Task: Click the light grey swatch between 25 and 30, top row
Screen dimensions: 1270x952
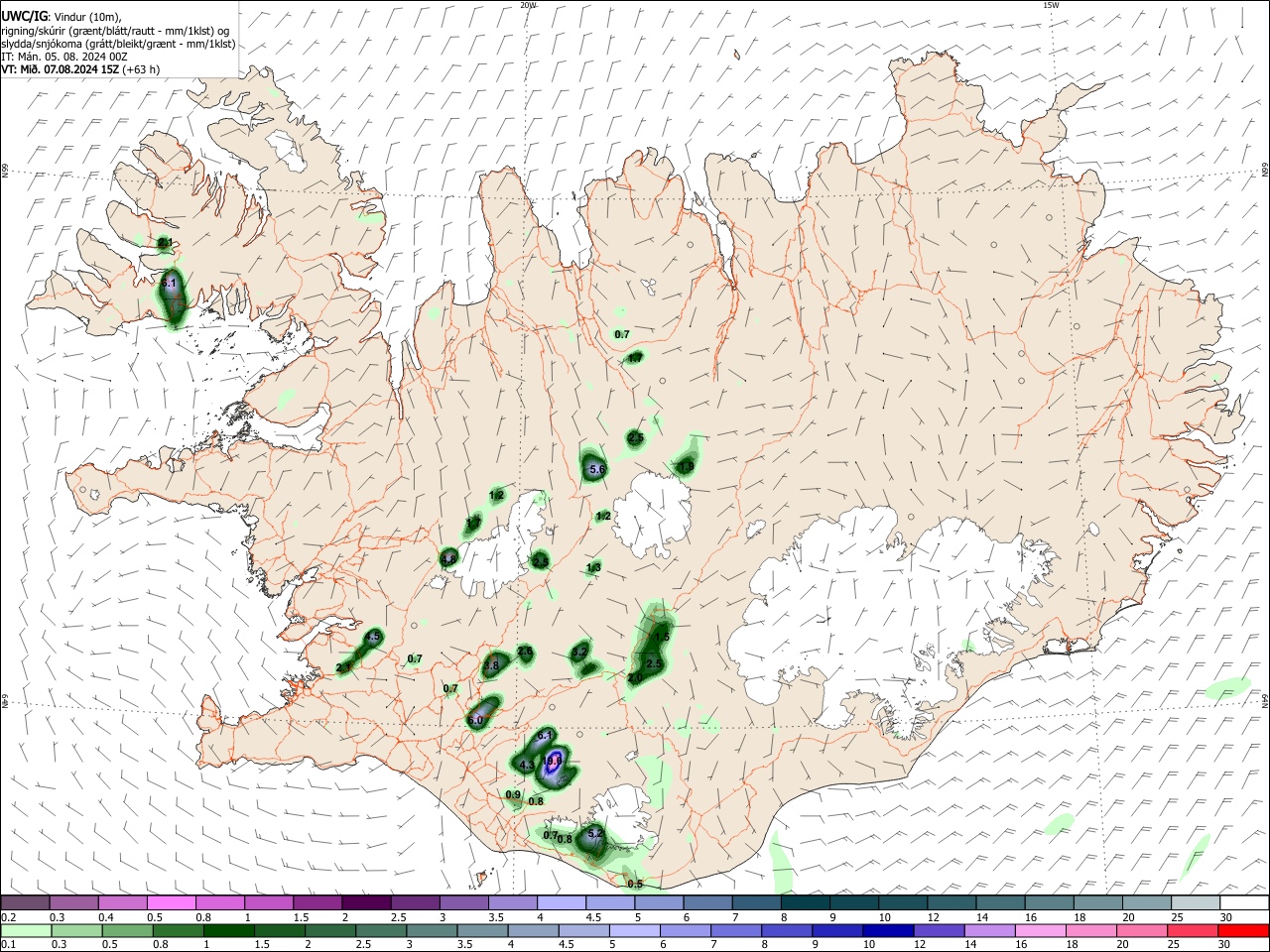Action: coord(1197,902)
